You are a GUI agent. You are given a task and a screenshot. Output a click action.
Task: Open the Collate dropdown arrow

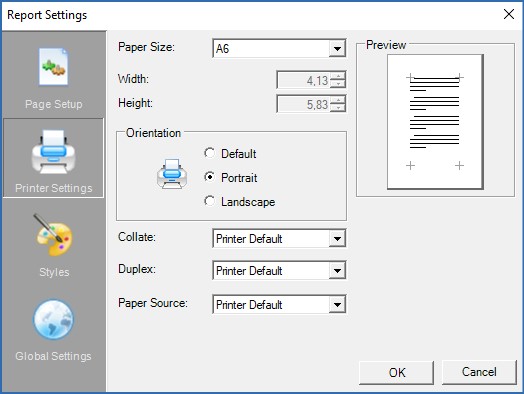(x=337, y=239)
